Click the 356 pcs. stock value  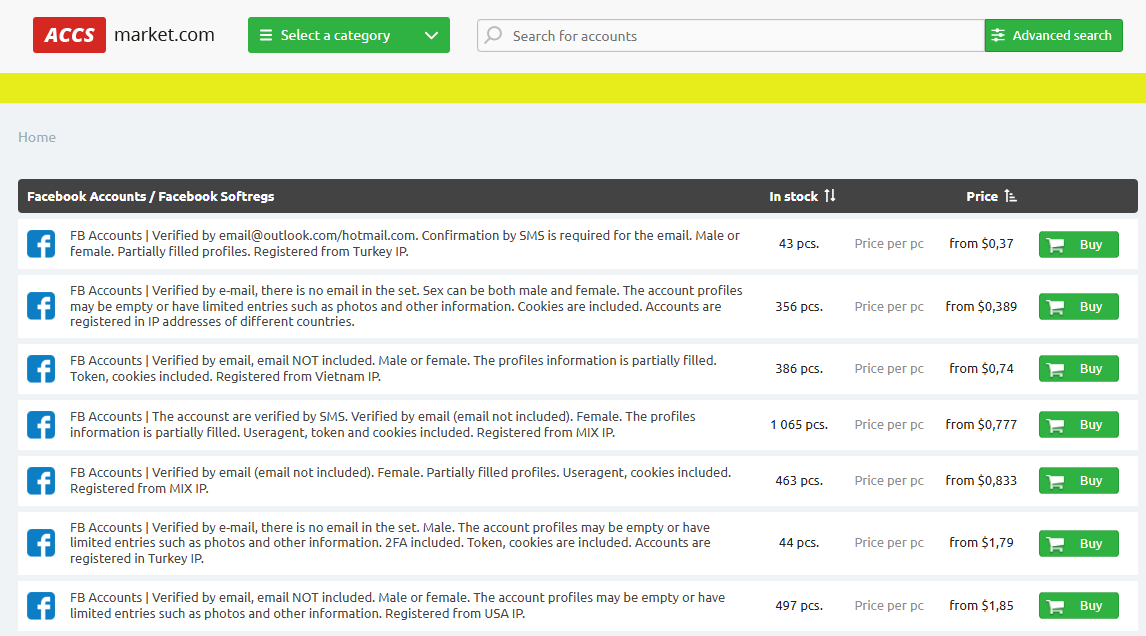click(799, 306)
